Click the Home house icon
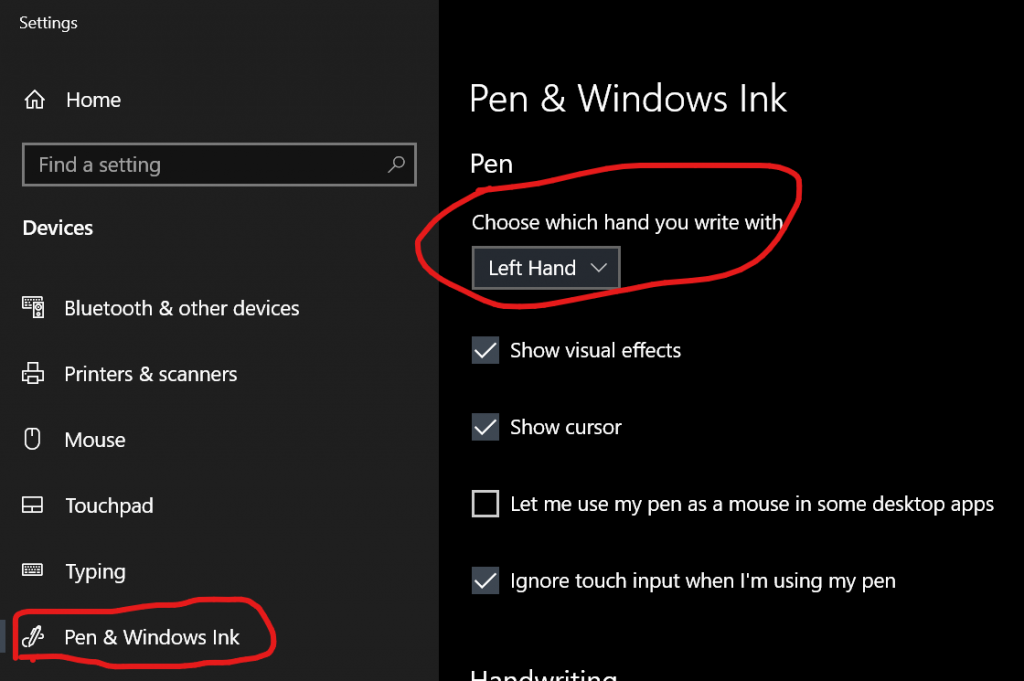Image resolution: width=1024 pixels, height=681 pixels. coord(35,100)
